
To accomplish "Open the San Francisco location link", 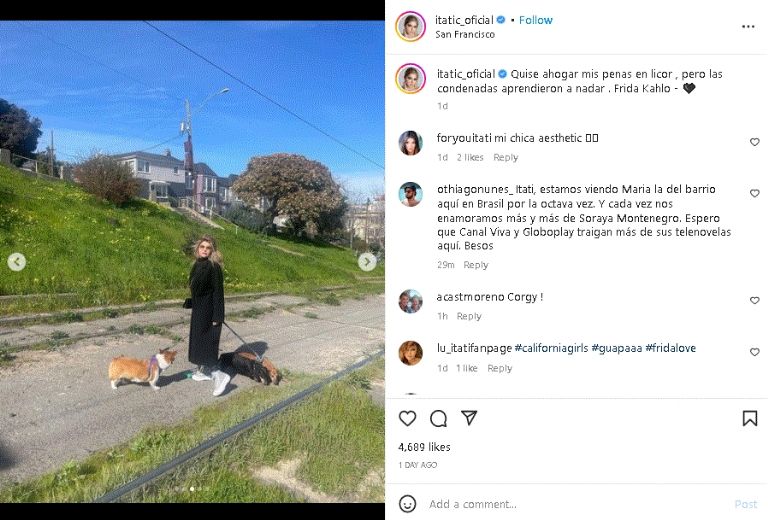I will [x=465, y=34].
